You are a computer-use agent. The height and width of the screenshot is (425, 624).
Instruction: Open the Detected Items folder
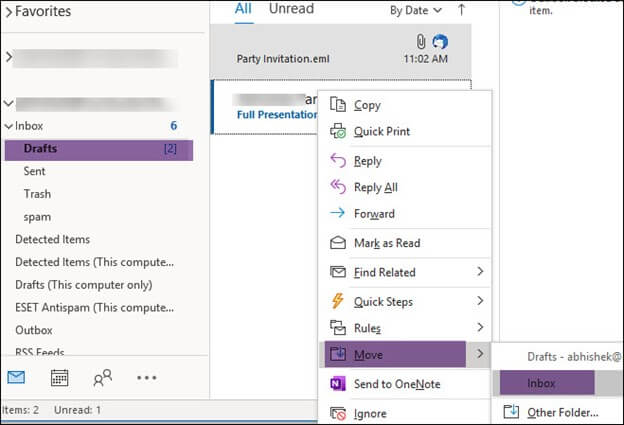[x=53, y=240]
